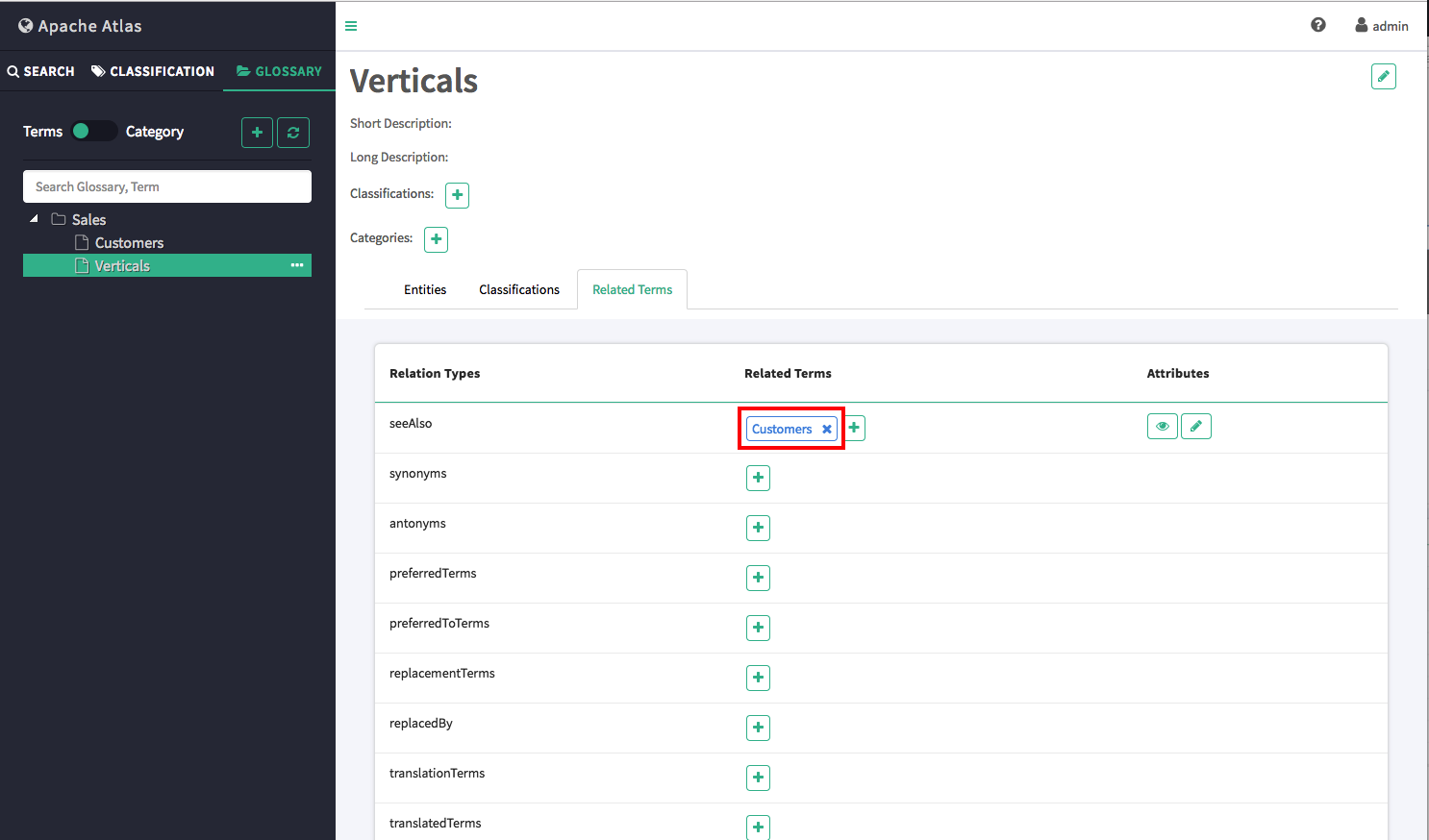1429x840 pixels.
Task: View seeAlso attributes with eye icon
Action: click(x=1162, y=426)
